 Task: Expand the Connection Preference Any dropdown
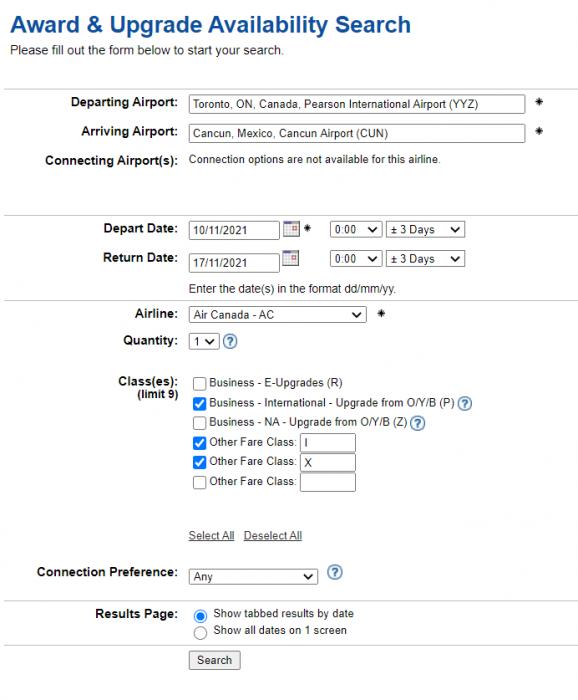click(x=253, y=576)
